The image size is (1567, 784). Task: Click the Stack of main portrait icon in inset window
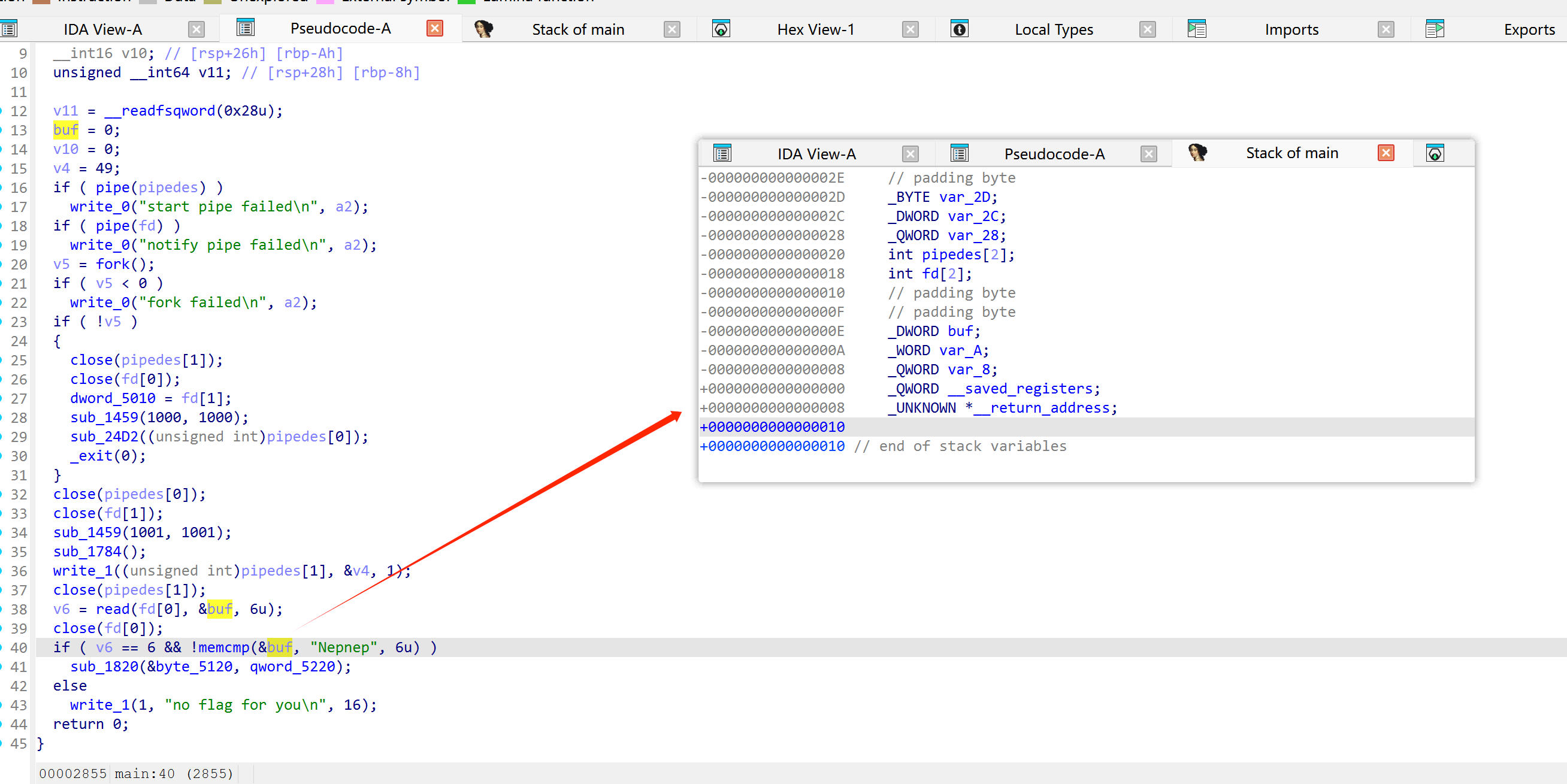[x=1198, y=153]
